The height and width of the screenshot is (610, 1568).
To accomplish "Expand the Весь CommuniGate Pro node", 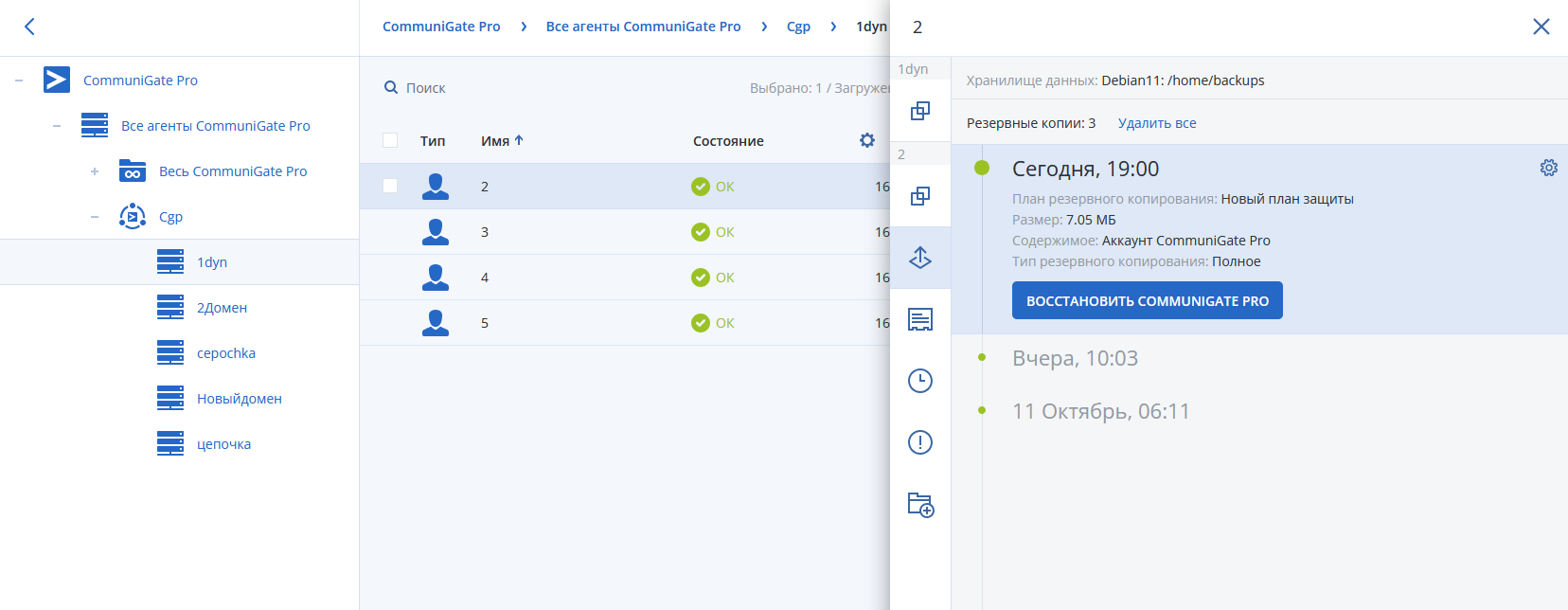I will 95,171.
